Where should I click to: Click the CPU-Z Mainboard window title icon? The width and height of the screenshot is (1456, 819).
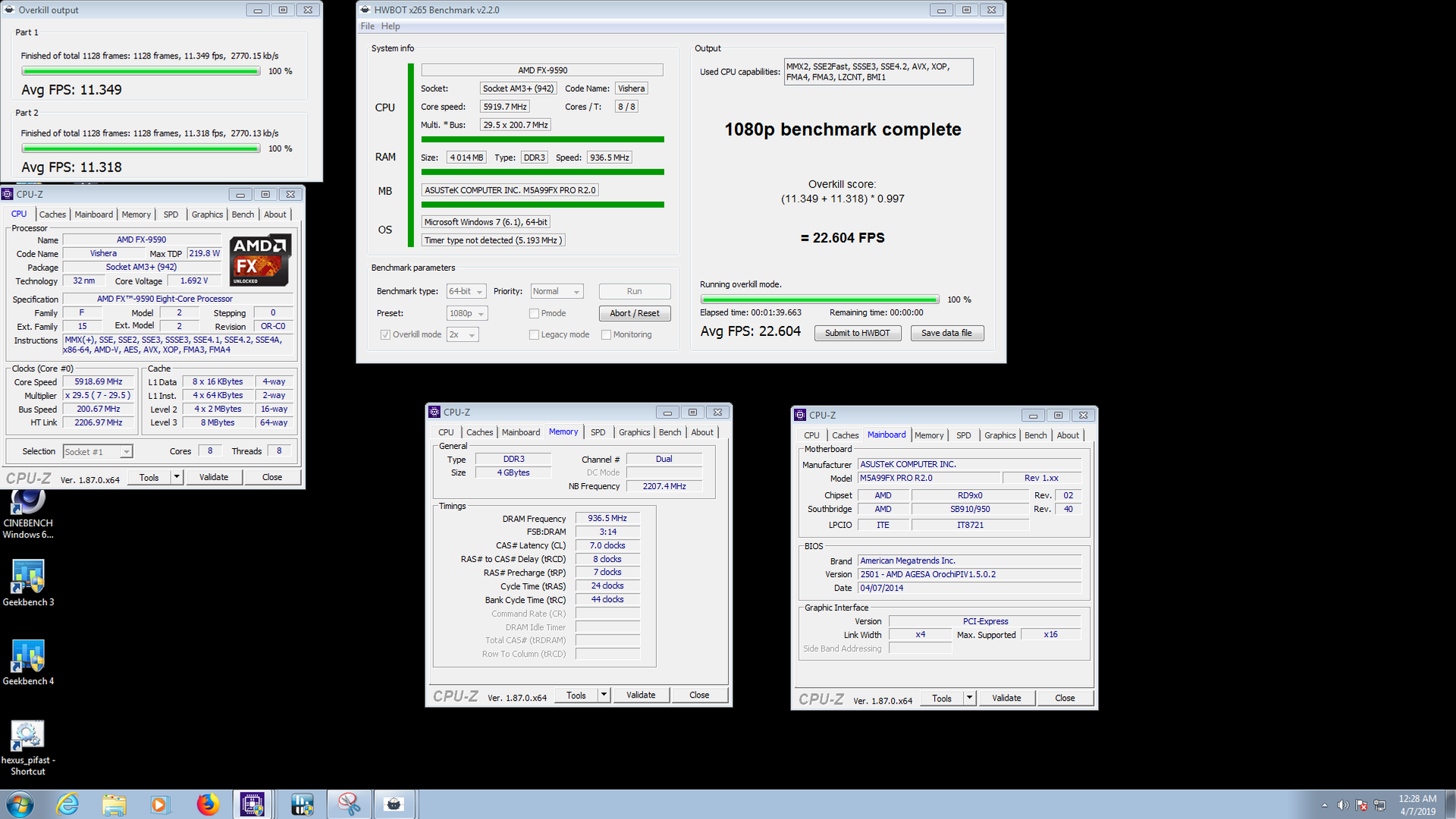(x=800, y=415)
